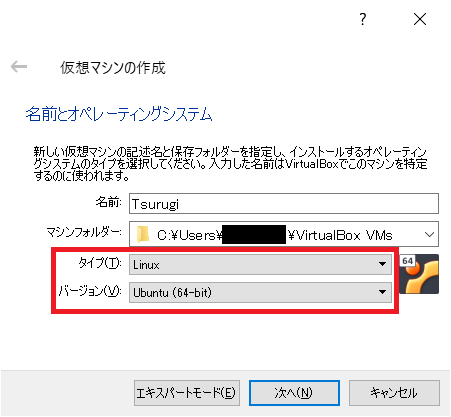The image size is (451, 417).
Task: Click the 仮想マシンの作成 title text
Action: (x=113, y=67)
